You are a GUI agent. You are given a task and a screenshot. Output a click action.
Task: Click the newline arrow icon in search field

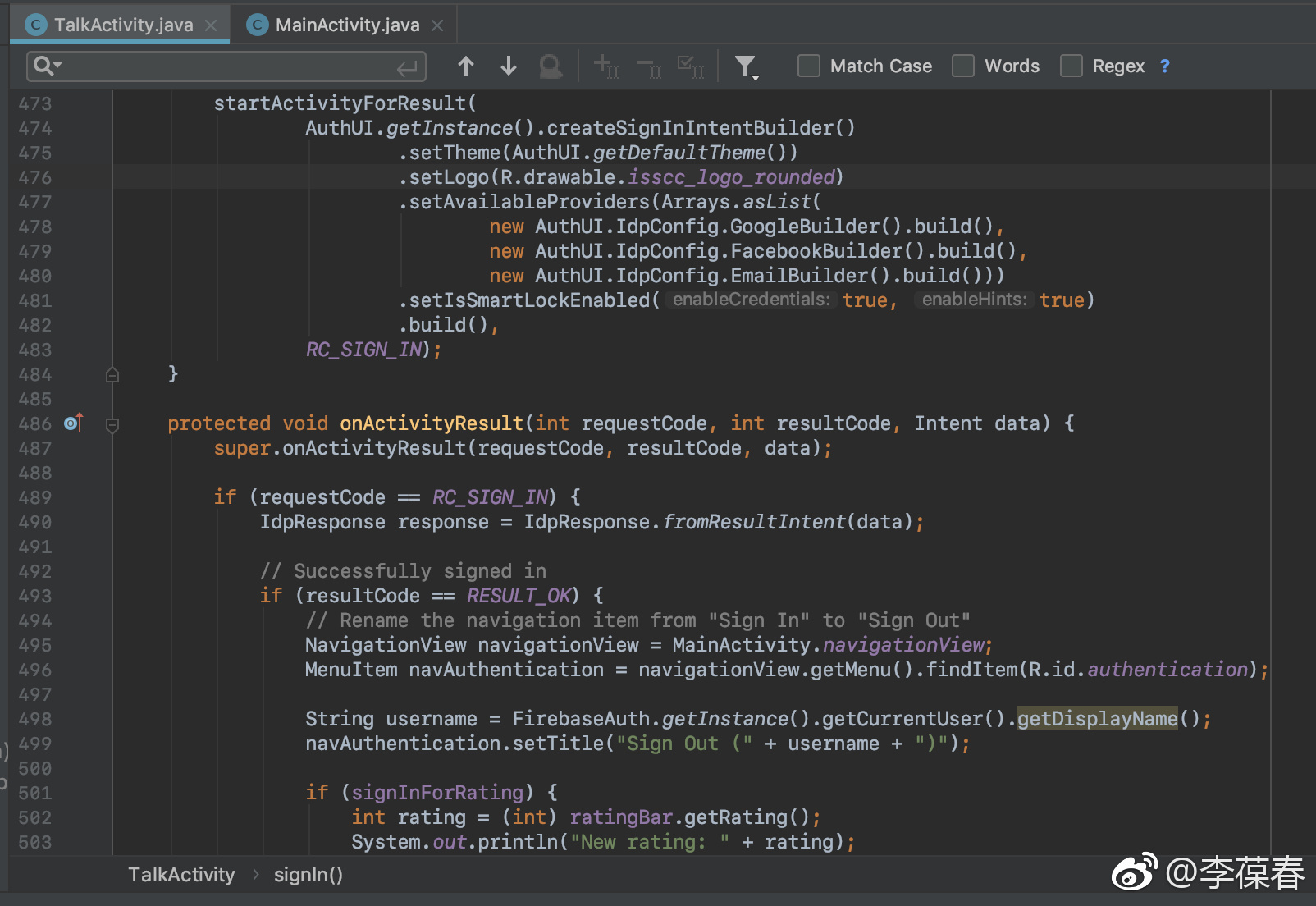407,68
